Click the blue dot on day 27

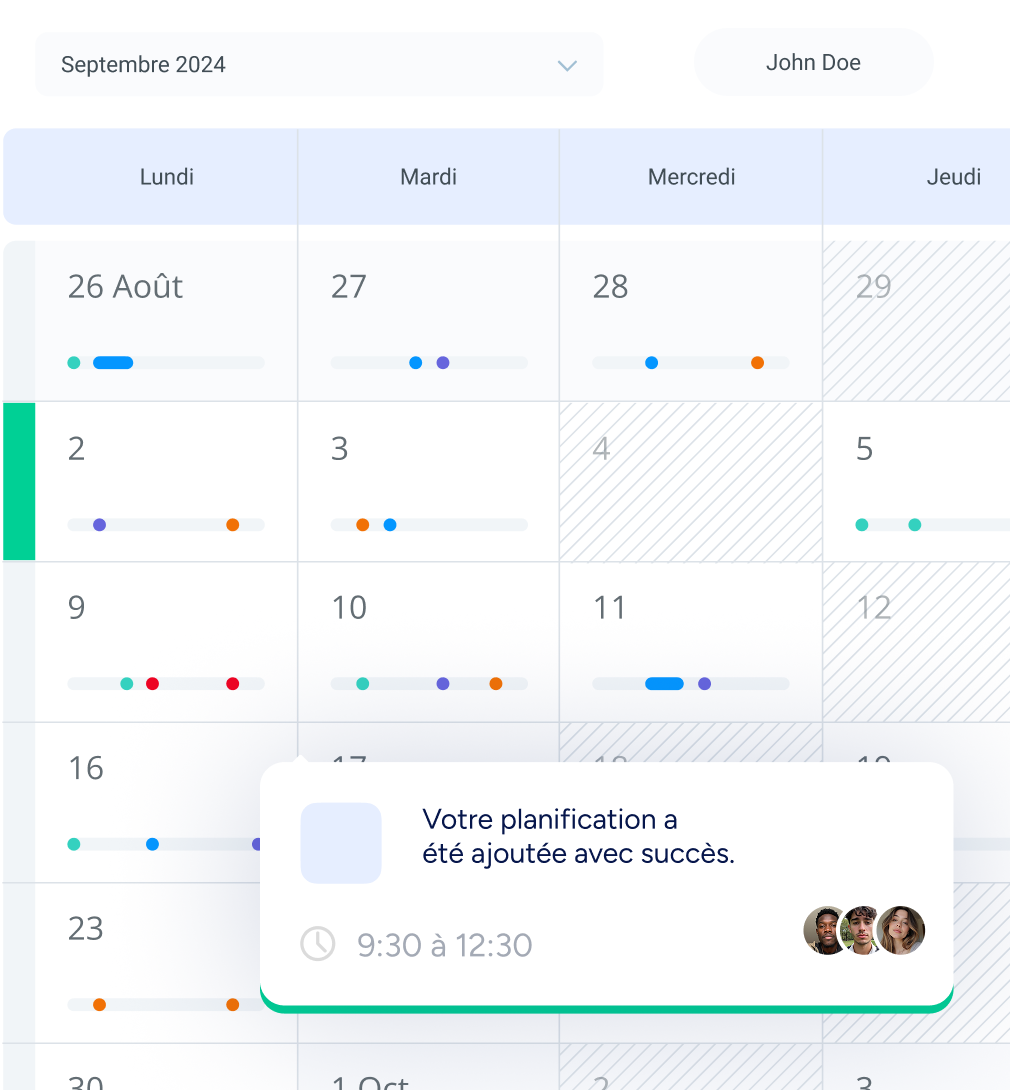coord(416,363)
